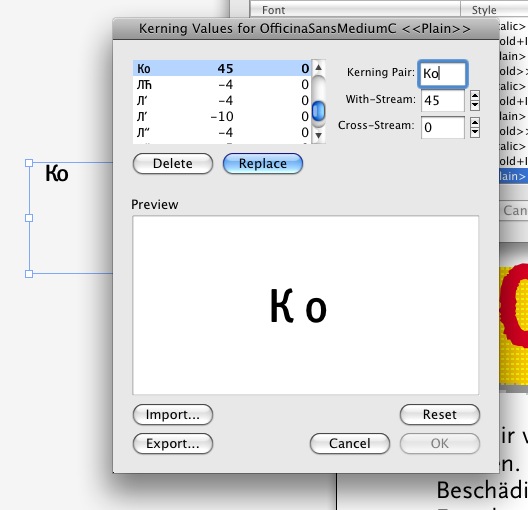Viewport: 528px width, 510px height.
Task: Click the Reset button
Action: tap(440, 414)
